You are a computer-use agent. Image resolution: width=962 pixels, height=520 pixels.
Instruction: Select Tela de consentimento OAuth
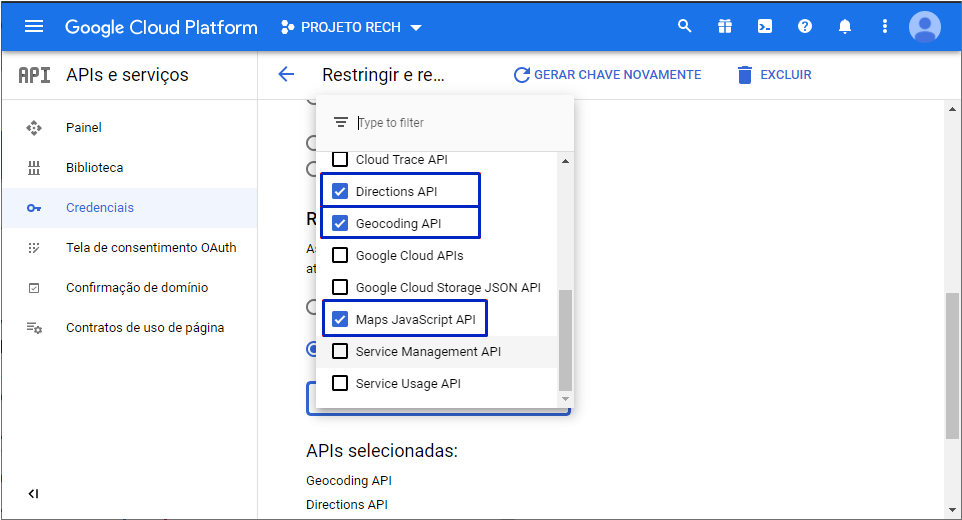click(x=151, y=248)
